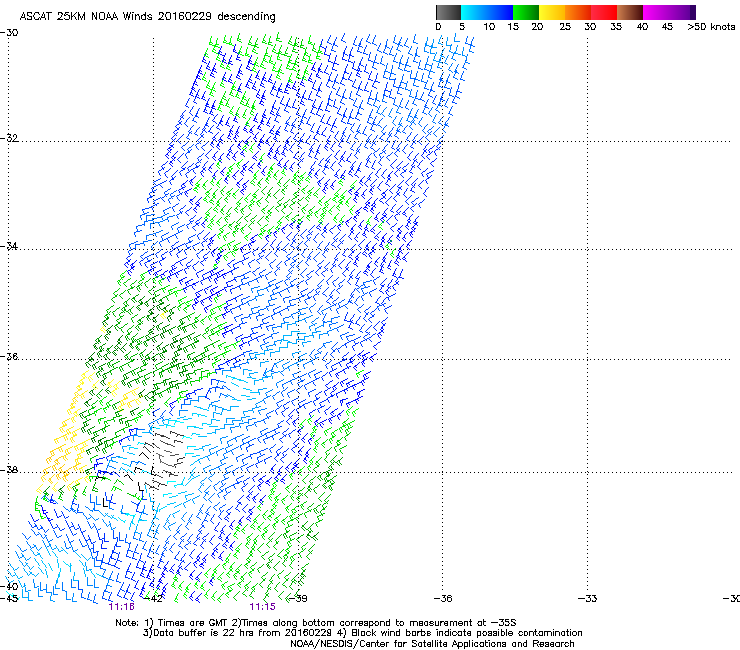Image resolution: width=740 pixels, height=650 pixels.
Task: Click the "-38" latitude axis label
Action: pos(9,470)
